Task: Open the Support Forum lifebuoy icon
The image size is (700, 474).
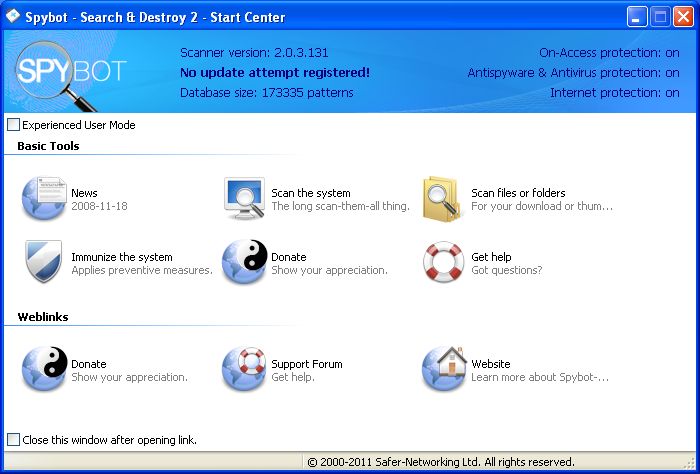Action: tap(243, 370)
